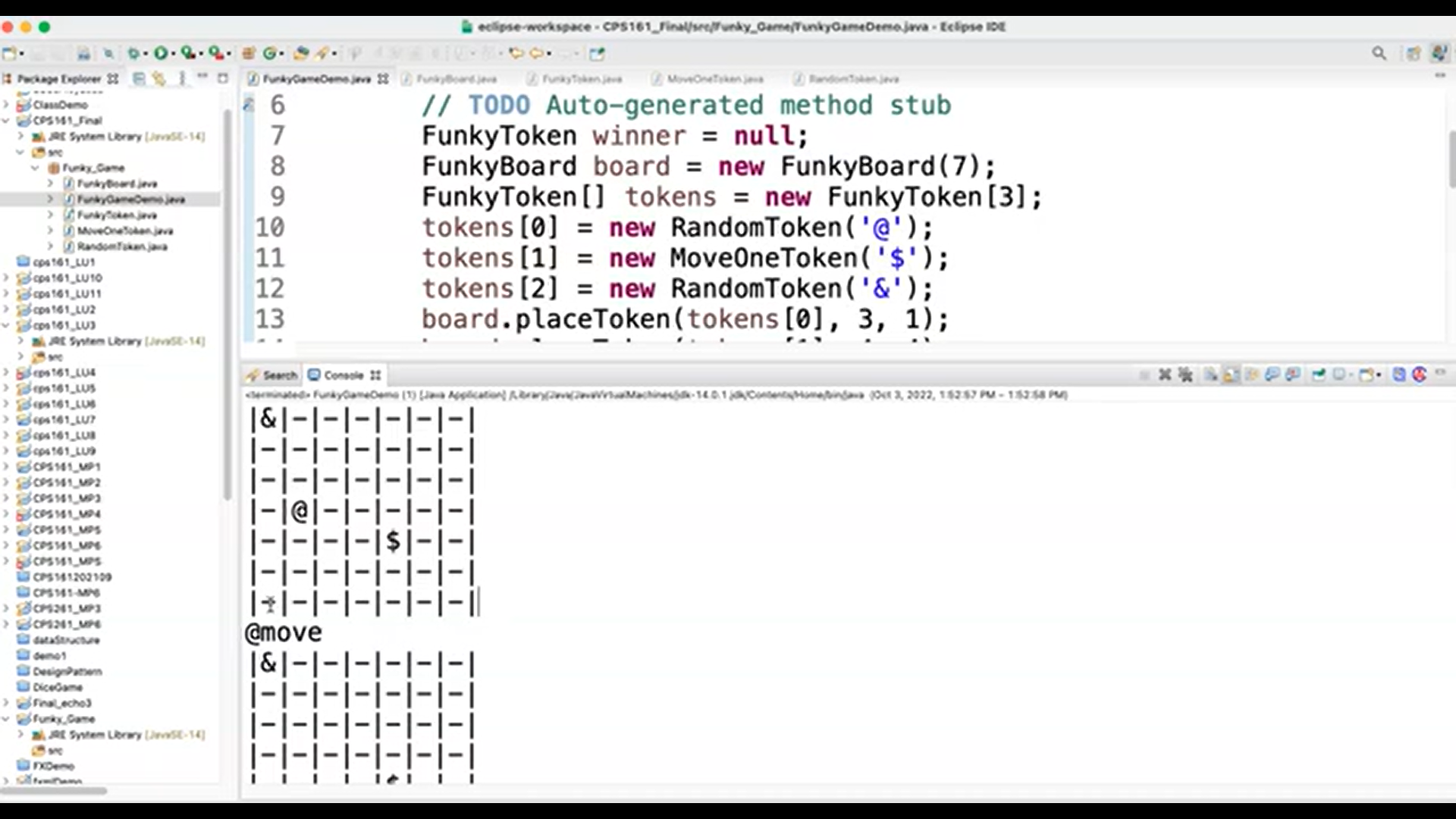Image resolution: width=1456 pixels, height=819 pixels.
Task: Click the editor's vertical scrollbar thumb
Action: click(1451, 159)
